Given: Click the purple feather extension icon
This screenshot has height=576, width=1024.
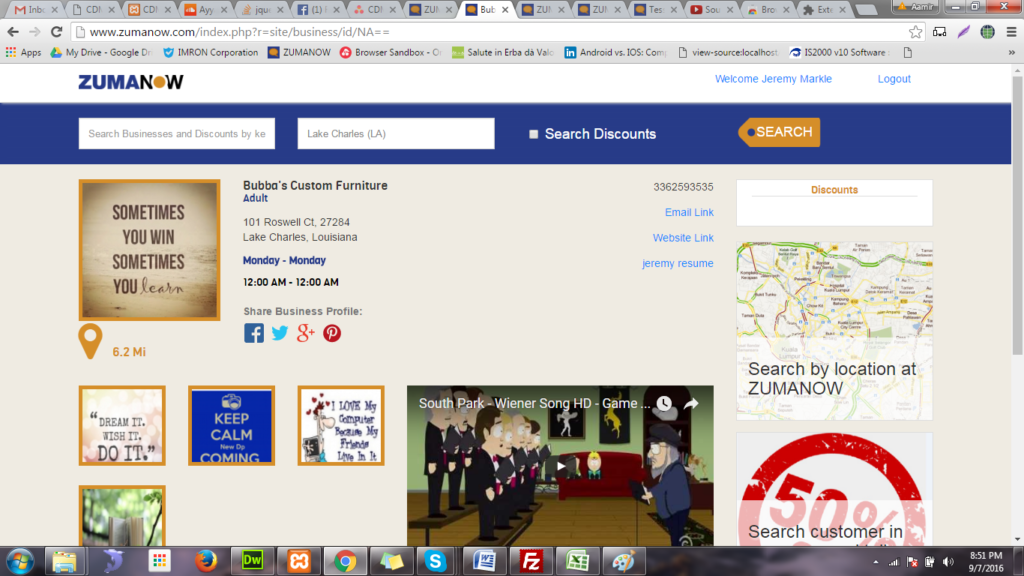Looking at the screenshot, I should 964,31.
